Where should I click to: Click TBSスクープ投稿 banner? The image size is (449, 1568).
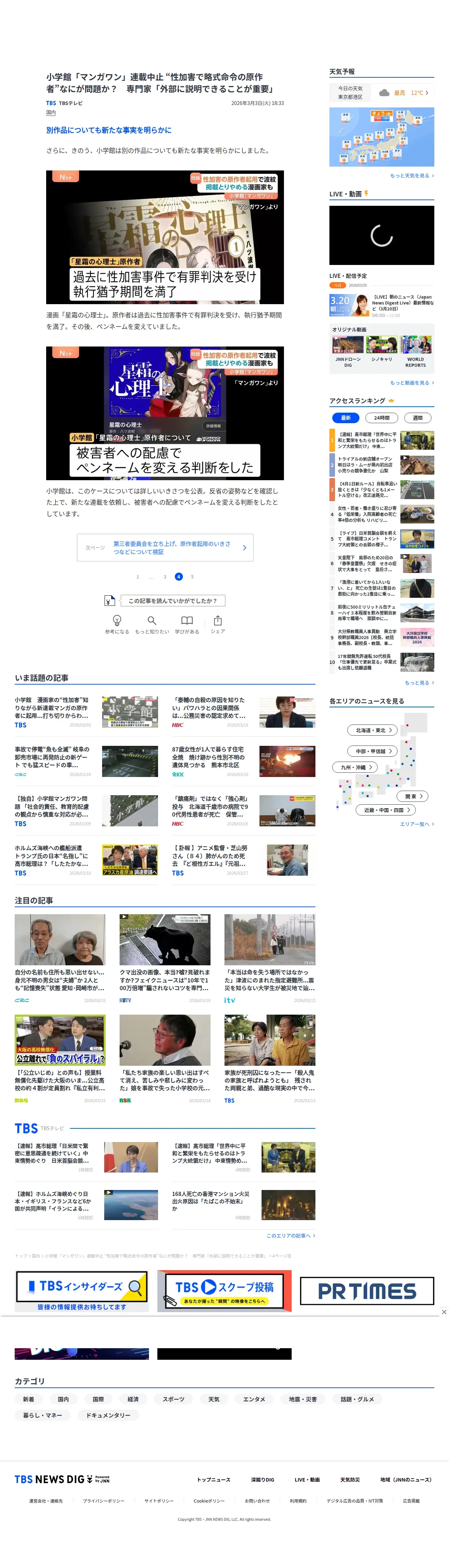pyautogui.click(x=224, y=1290)
